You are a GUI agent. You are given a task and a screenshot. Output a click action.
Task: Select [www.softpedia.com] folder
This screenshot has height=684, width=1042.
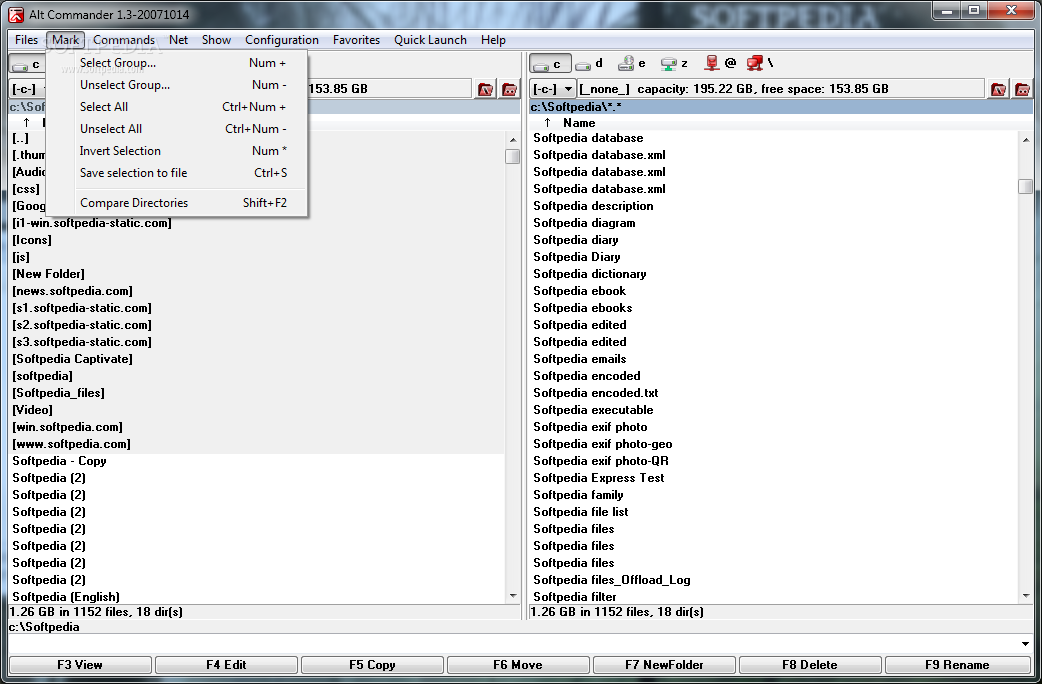72,444
